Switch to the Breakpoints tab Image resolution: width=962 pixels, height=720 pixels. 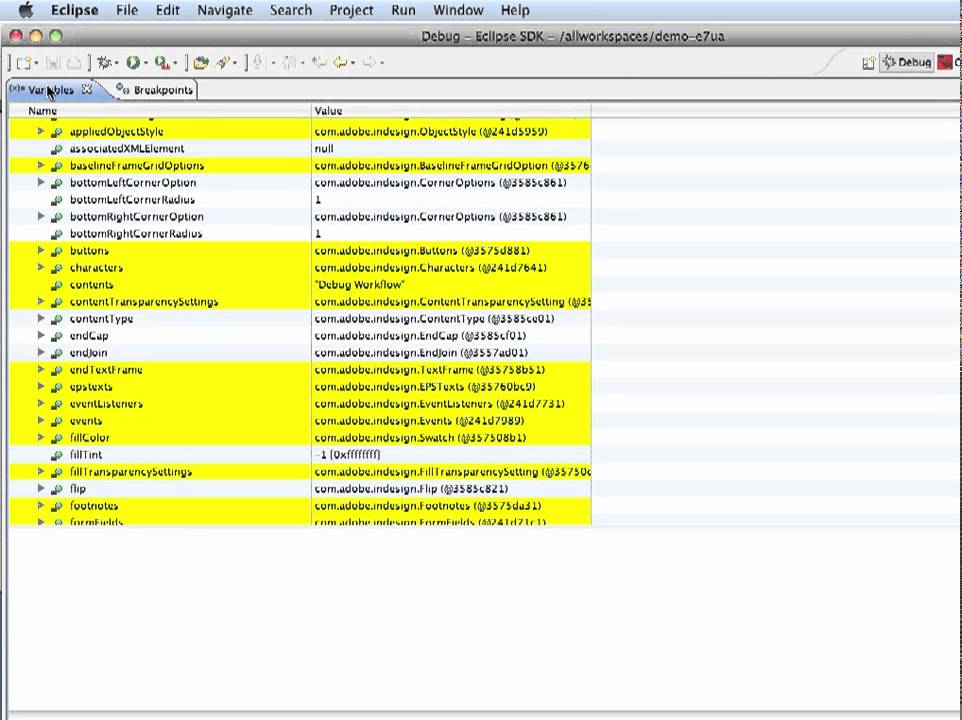[x=155, y=90]
